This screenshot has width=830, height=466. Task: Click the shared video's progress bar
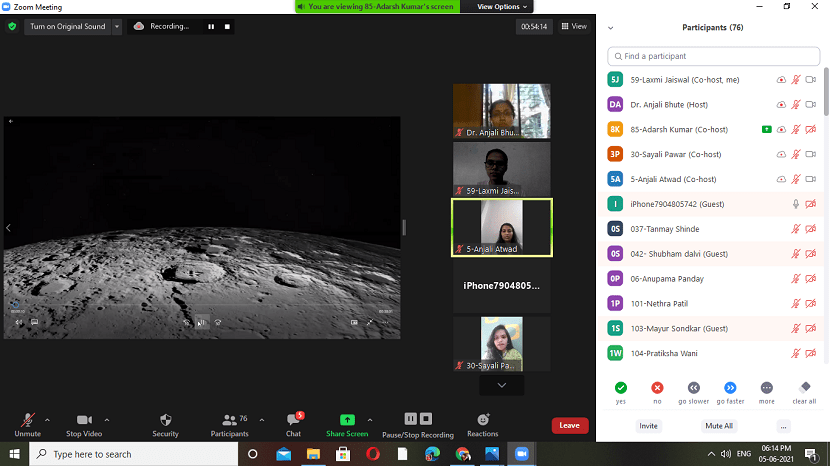200,305
